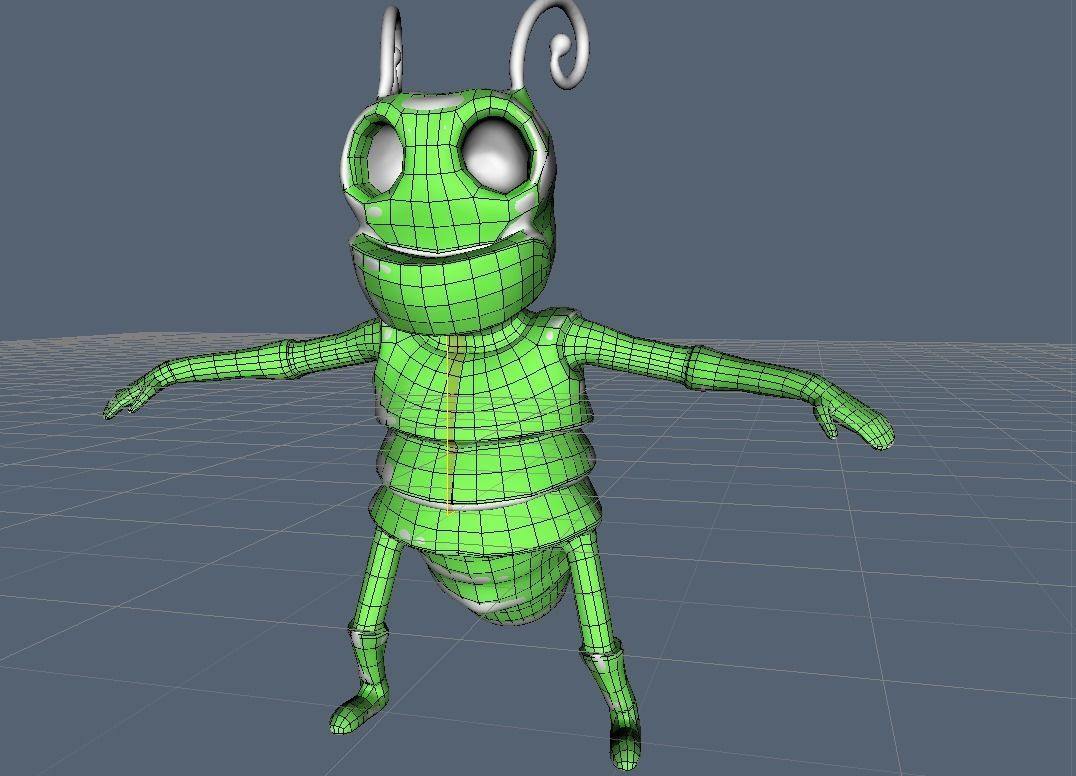Select the straight uncurled antenna on the model

pyautogui.click(x=390, y=51)
